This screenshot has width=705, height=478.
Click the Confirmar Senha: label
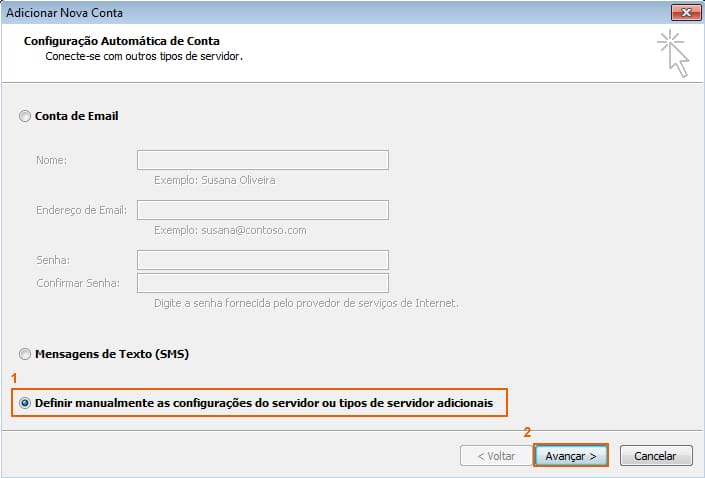click(x=77, y=283)
